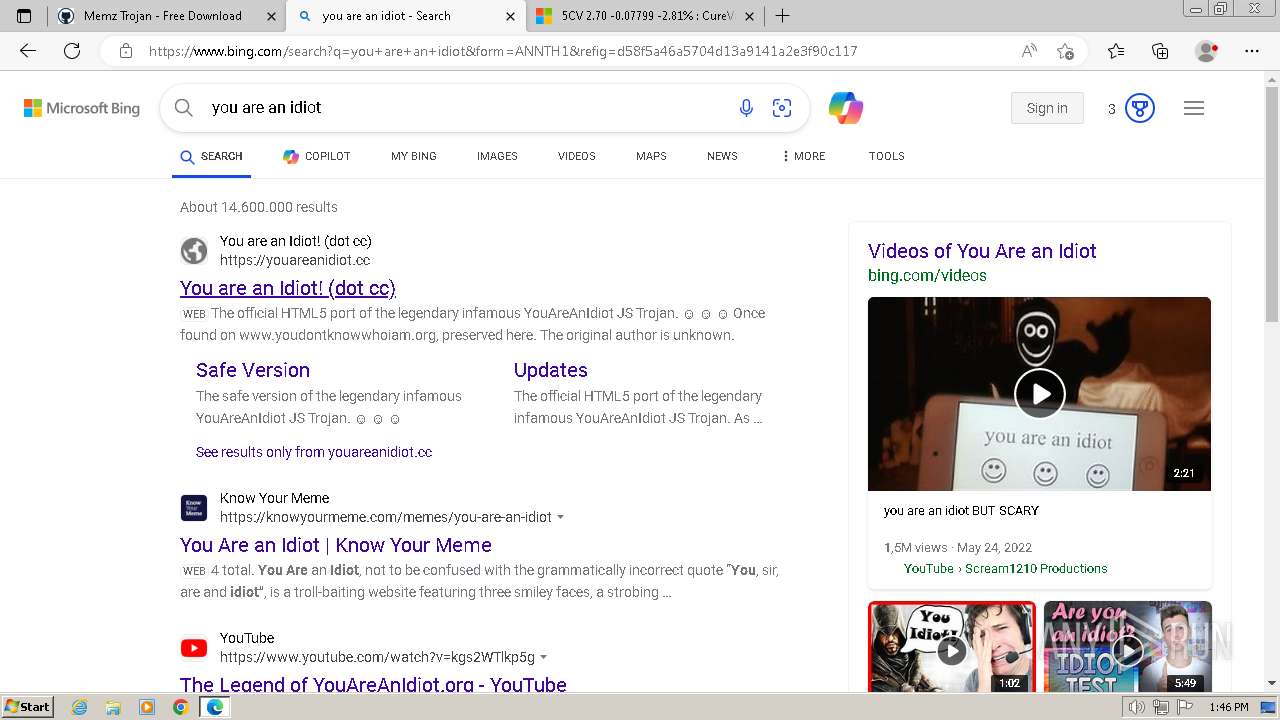This screenshot has width=1280, height=720.
Task: Open the TOOLS filter option
Action: 886,156
